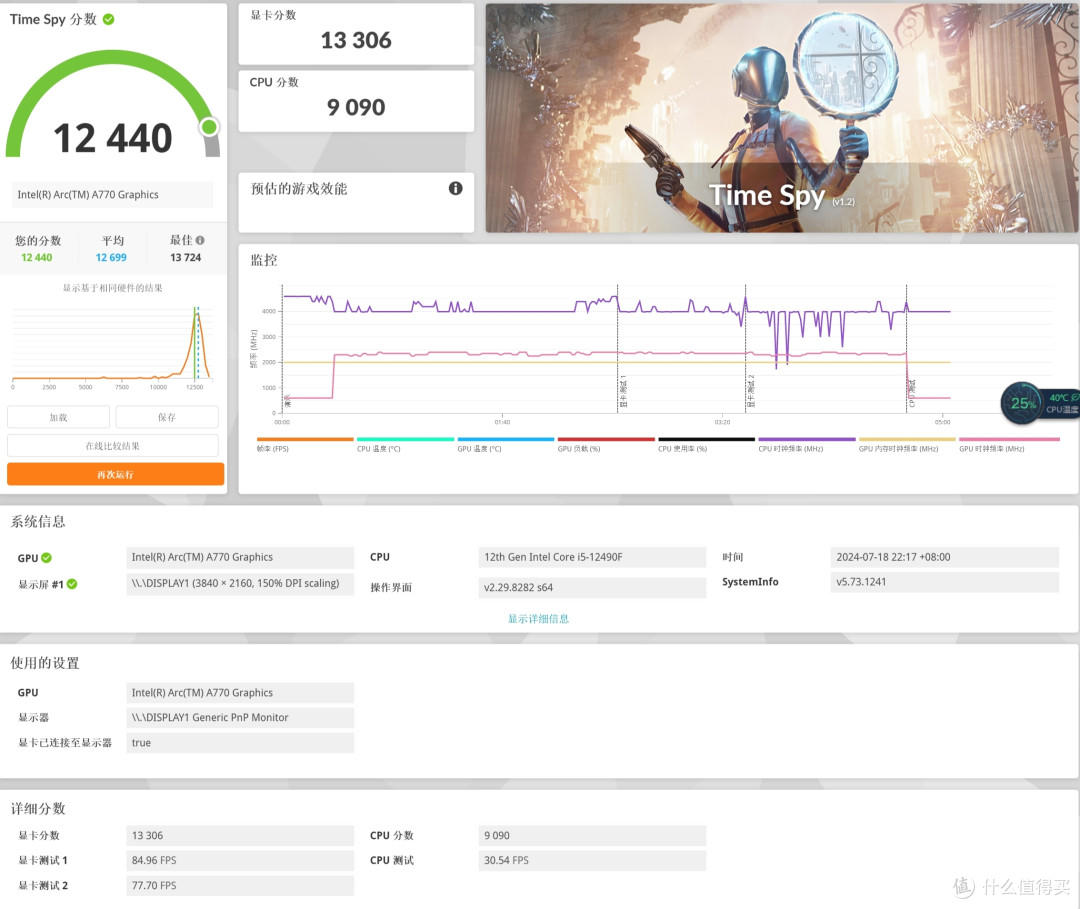Click the main score 12 440
Screen dimensions: 1080x909
coord(113,138)
